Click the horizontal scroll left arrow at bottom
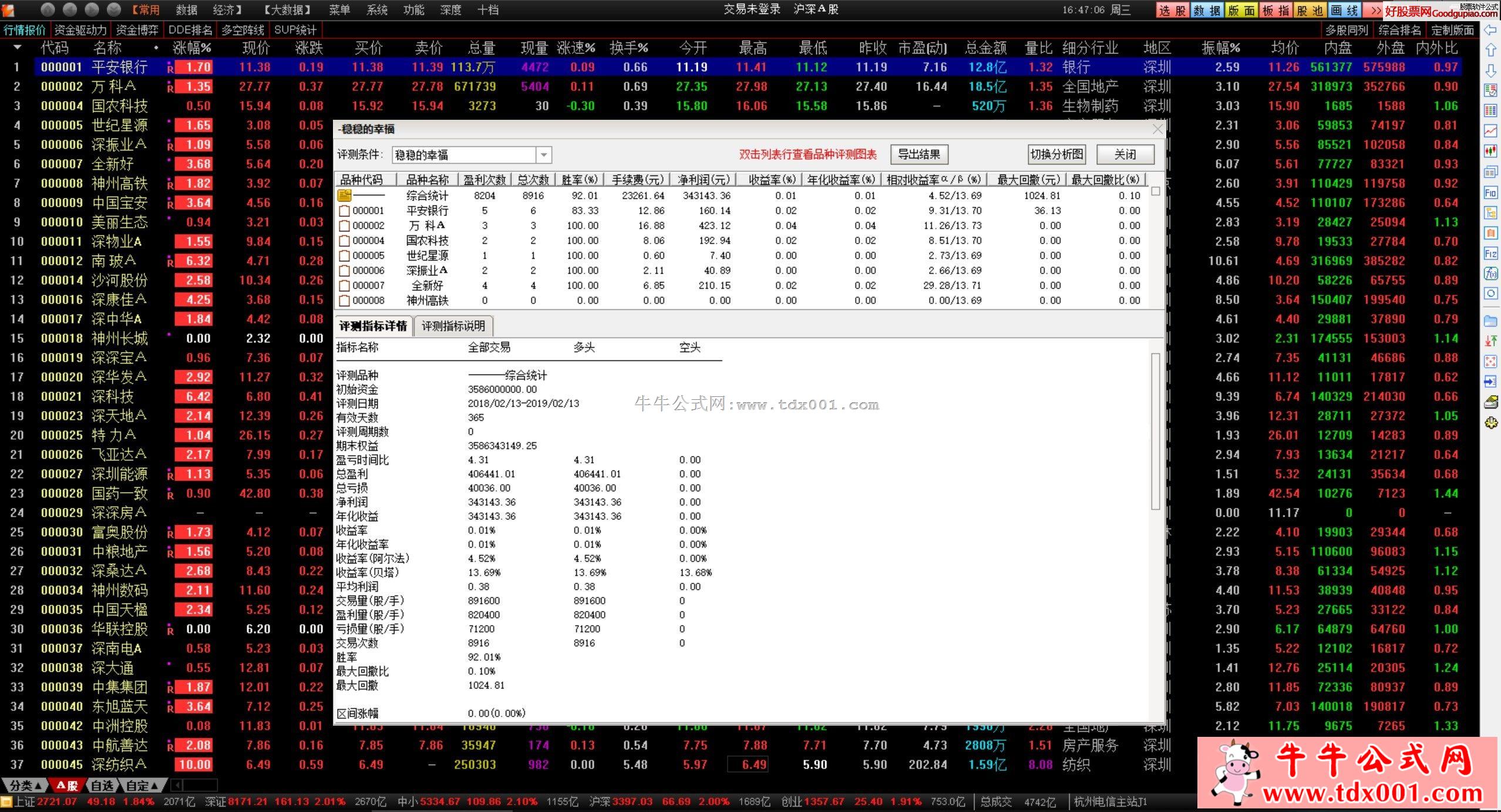Screen dimensions: 1501x812 click(x=176, y=785)
